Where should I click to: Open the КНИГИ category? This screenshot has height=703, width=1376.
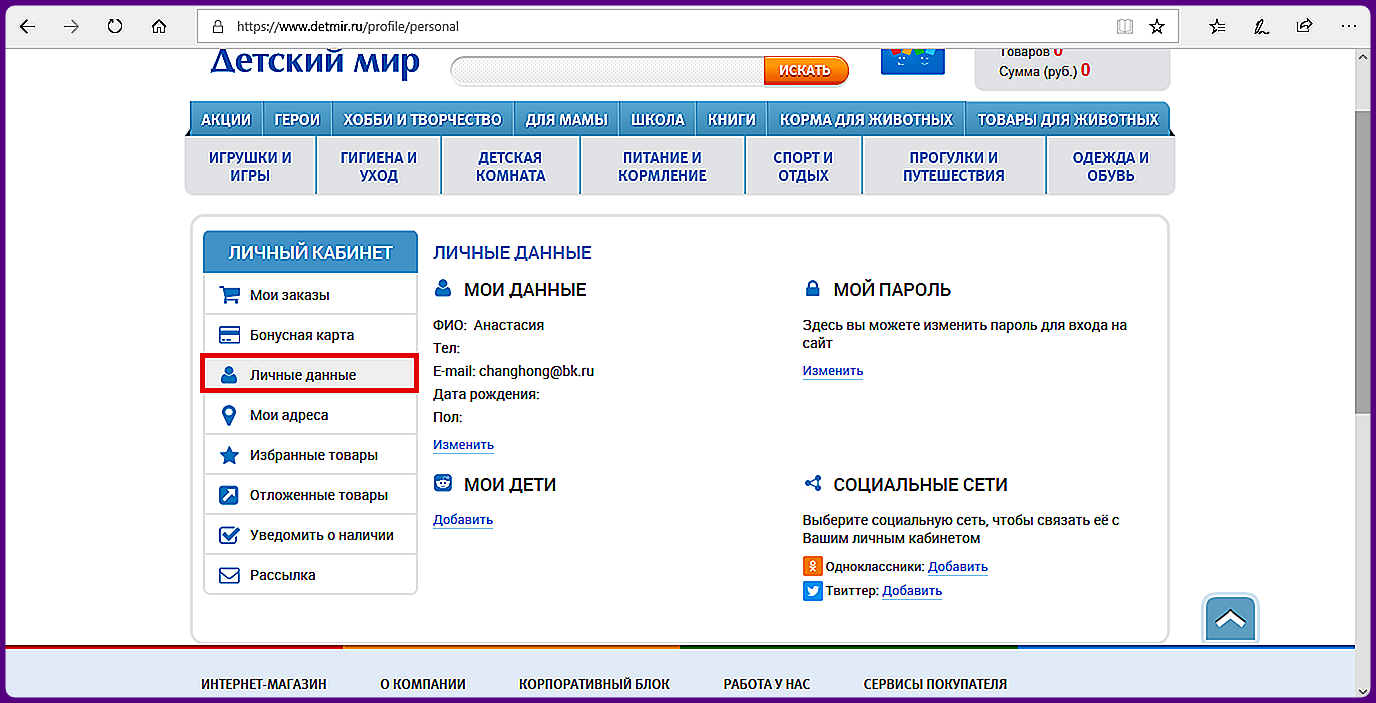pos(732,119)
